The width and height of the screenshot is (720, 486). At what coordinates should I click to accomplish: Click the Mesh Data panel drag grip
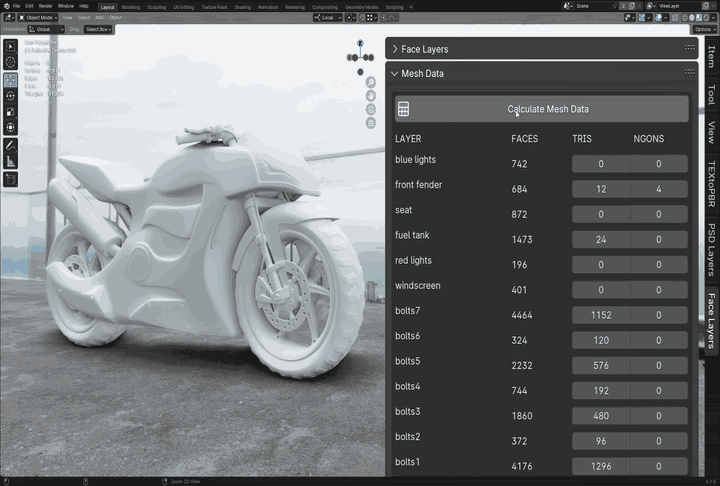(690, 72)
